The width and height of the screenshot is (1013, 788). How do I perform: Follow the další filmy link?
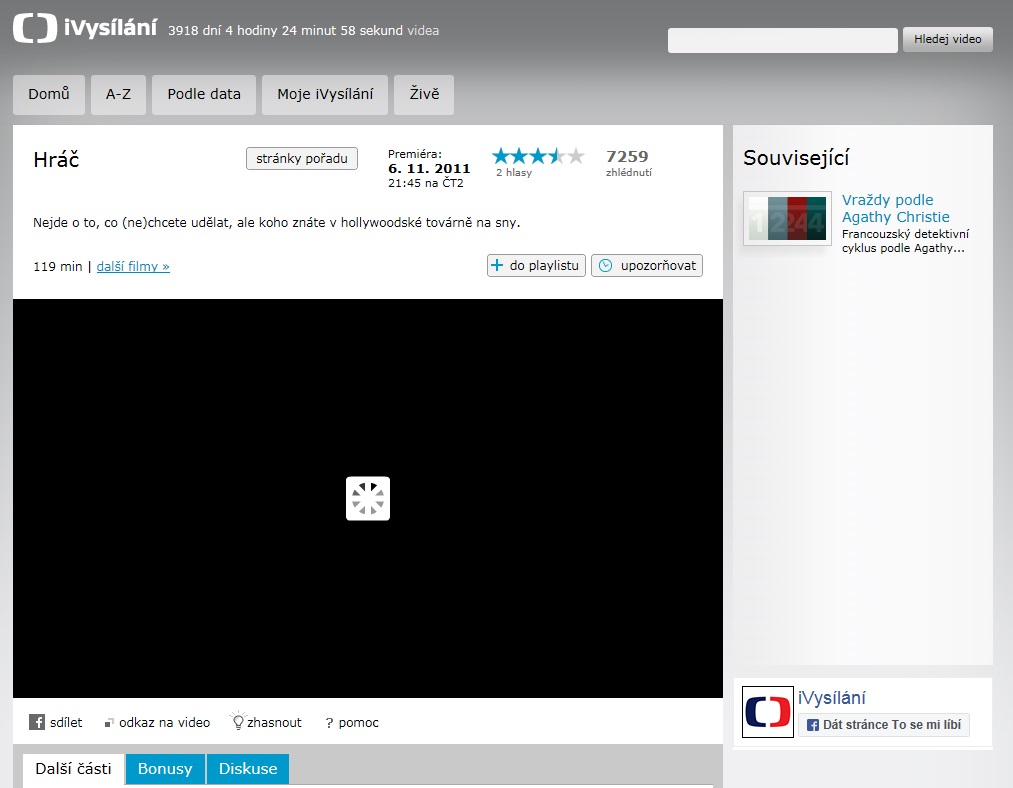(133, 267)
